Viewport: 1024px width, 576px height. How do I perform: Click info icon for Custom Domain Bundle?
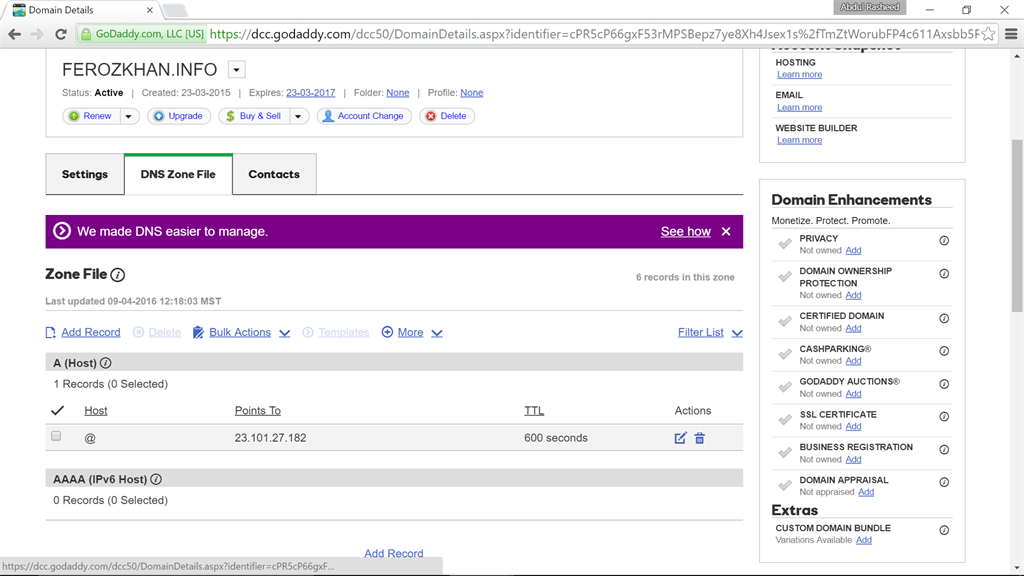944,530
